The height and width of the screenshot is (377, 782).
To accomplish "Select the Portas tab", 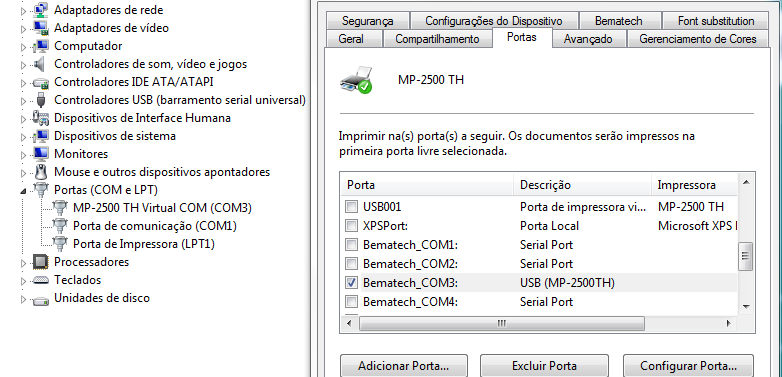I will tap(522, 37).
